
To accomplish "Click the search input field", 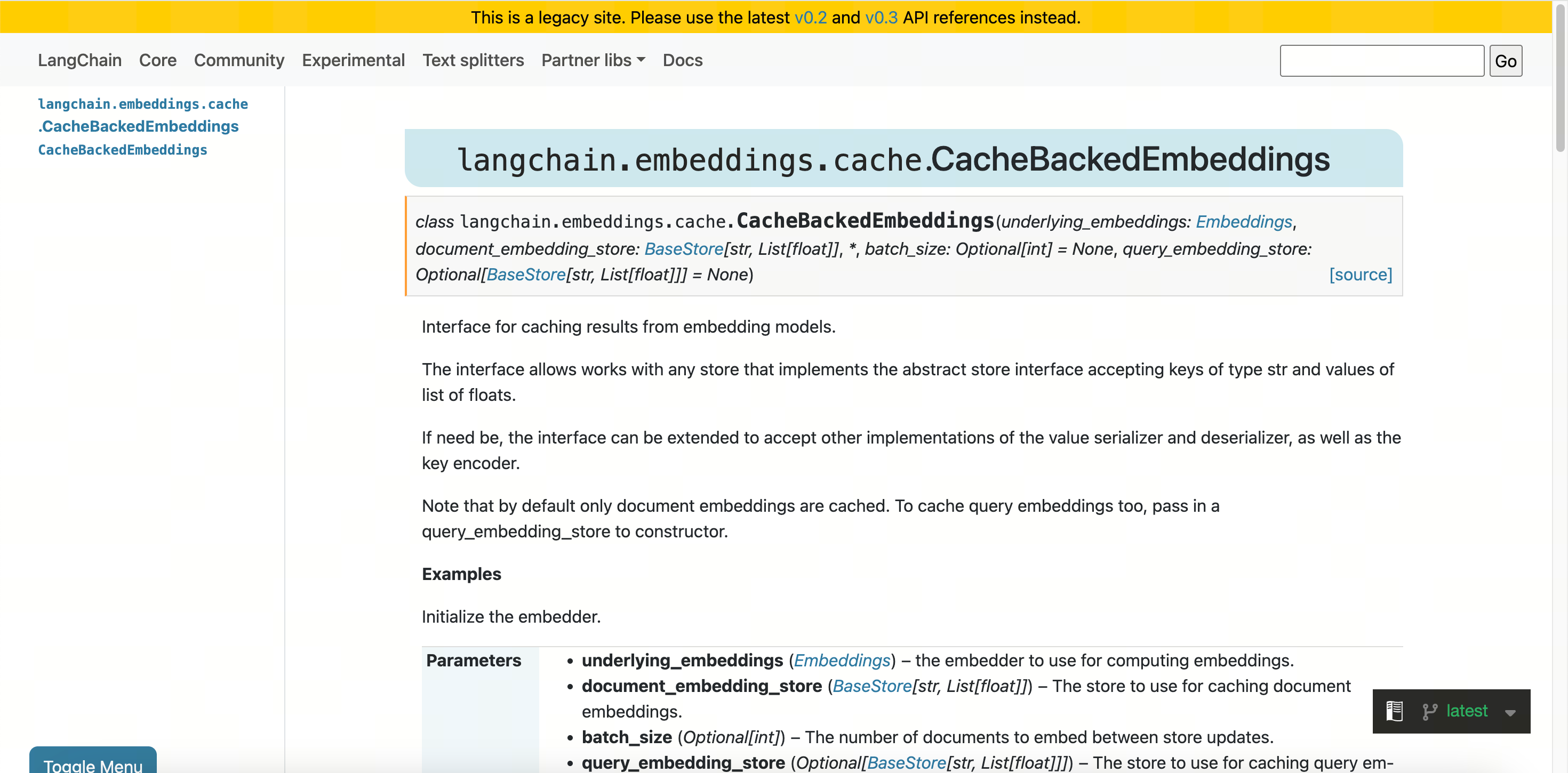I will pyautogui.click(x=1382, y=61).
